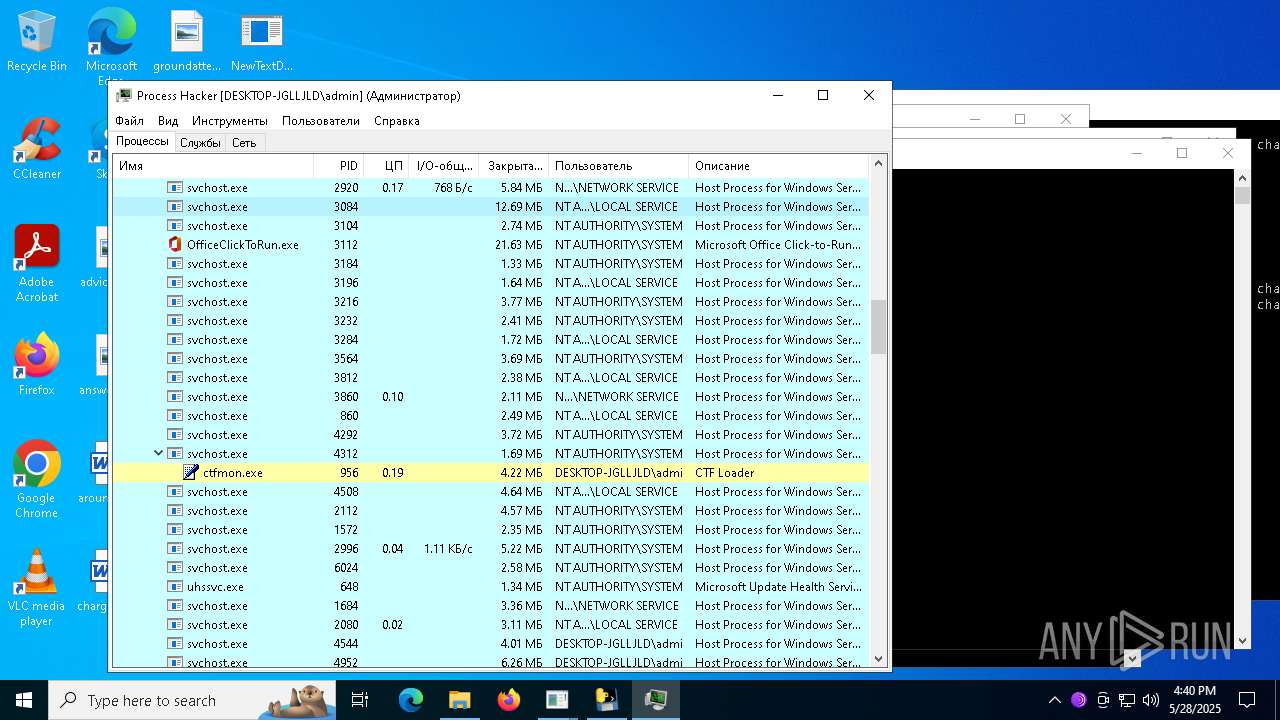The image size is (1280, 720).
Task: Open Task View from the taskbar
Action: pos(360,700)
